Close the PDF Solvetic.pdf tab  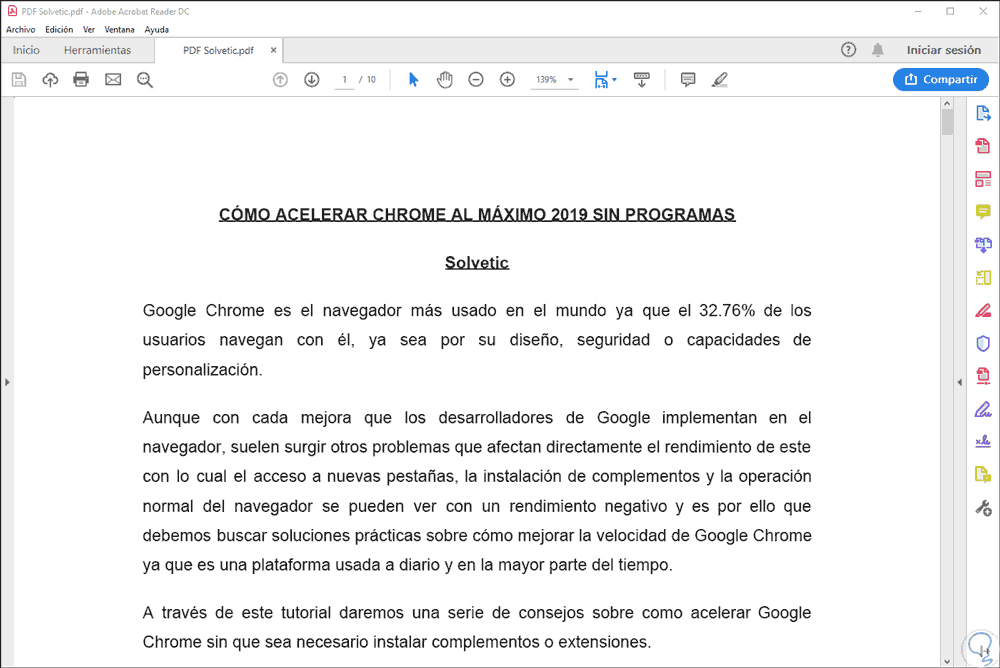tap(274, 50)
